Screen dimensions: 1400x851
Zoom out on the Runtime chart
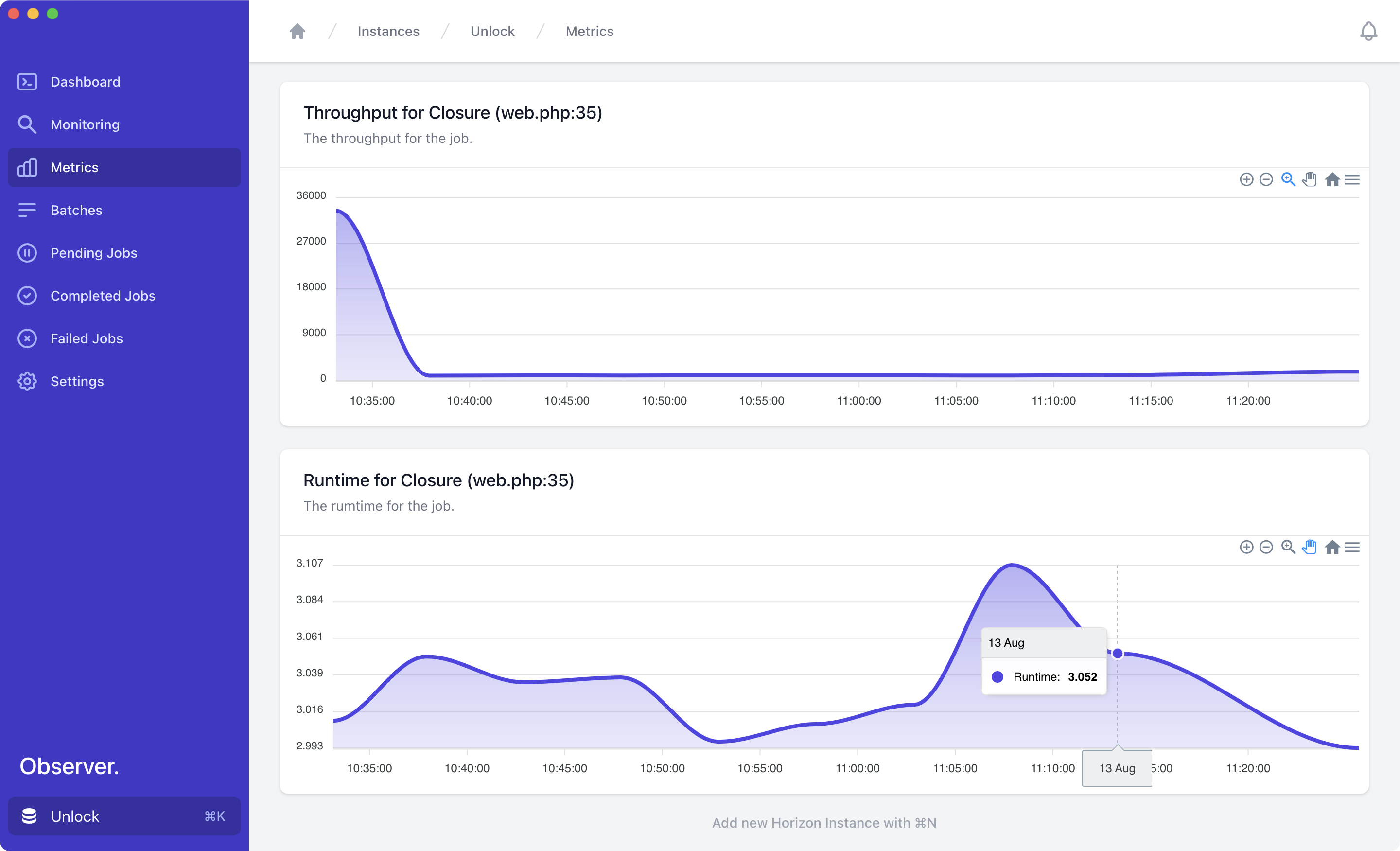coord(1266,548)
